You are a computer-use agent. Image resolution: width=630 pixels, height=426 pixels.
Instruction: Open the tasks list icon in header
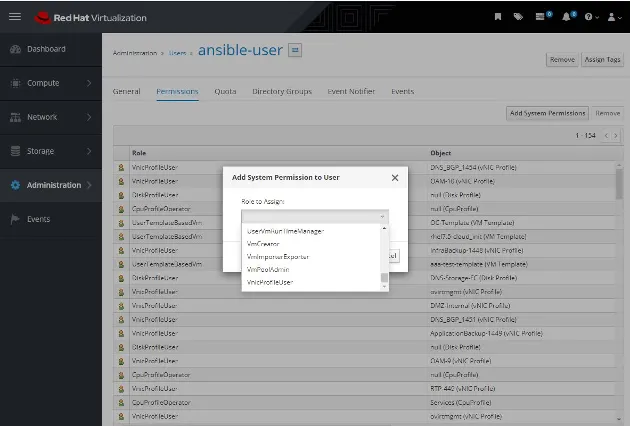tap(540, 16)
